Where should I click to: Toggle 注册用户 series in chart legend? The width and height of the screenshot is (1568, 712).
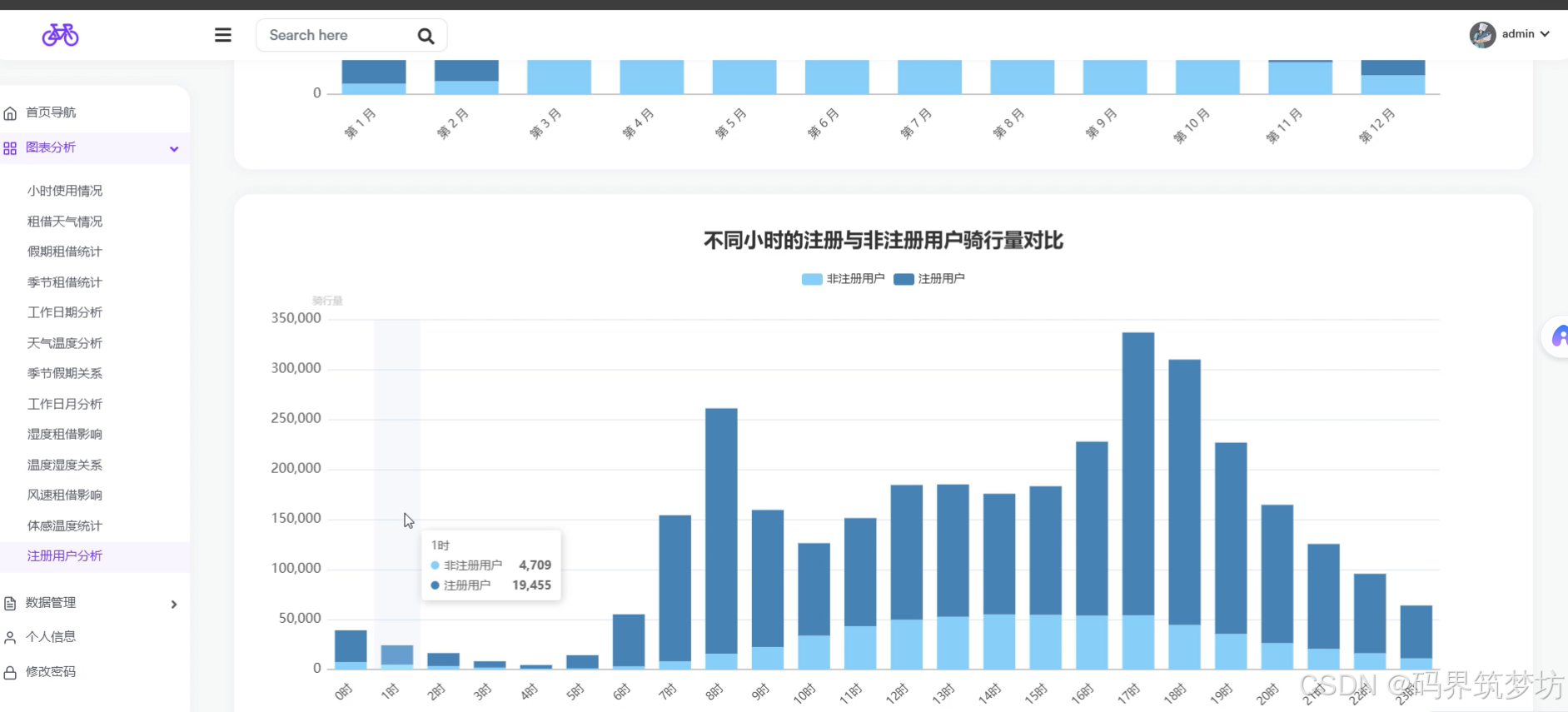coord(929,279)
